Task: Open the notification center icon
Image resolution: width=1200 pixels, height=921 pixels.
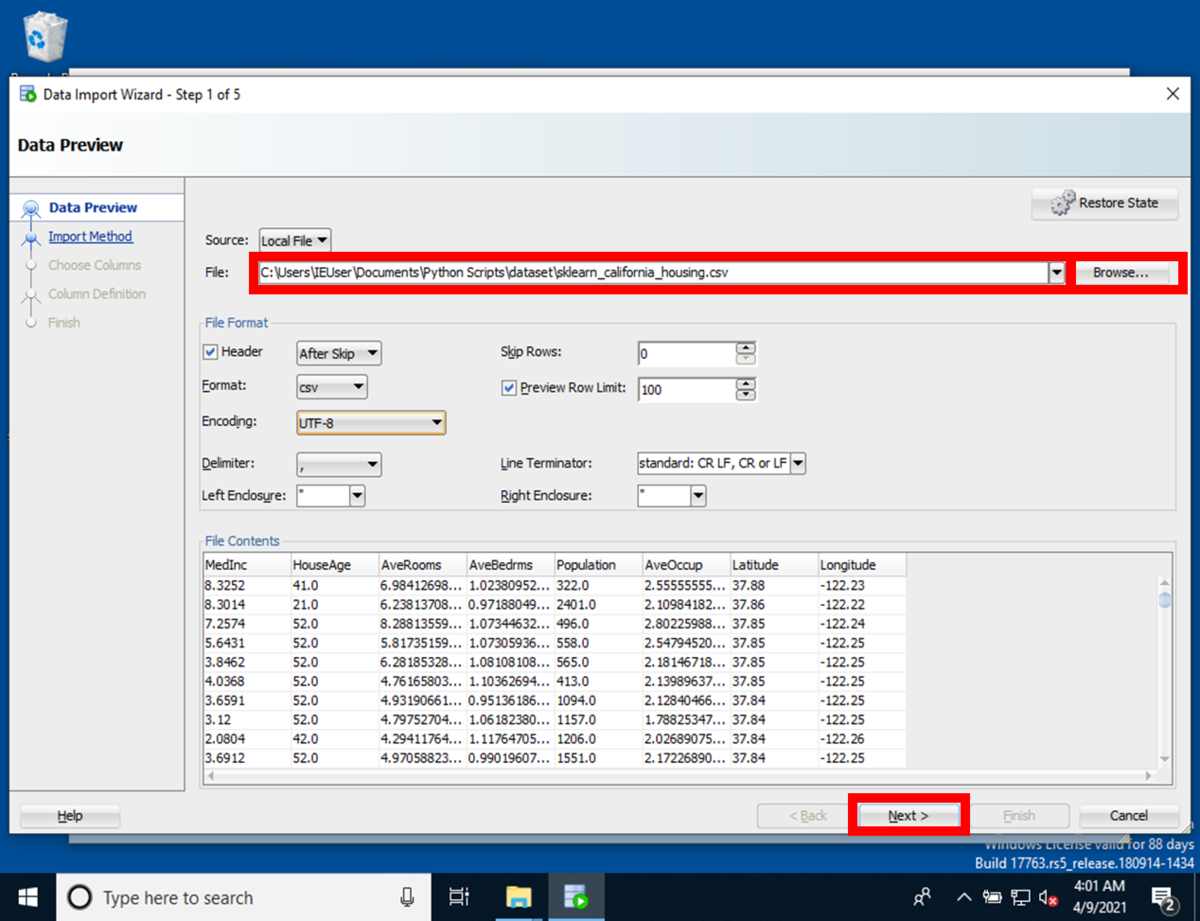Action: [x=1163, y=897]
